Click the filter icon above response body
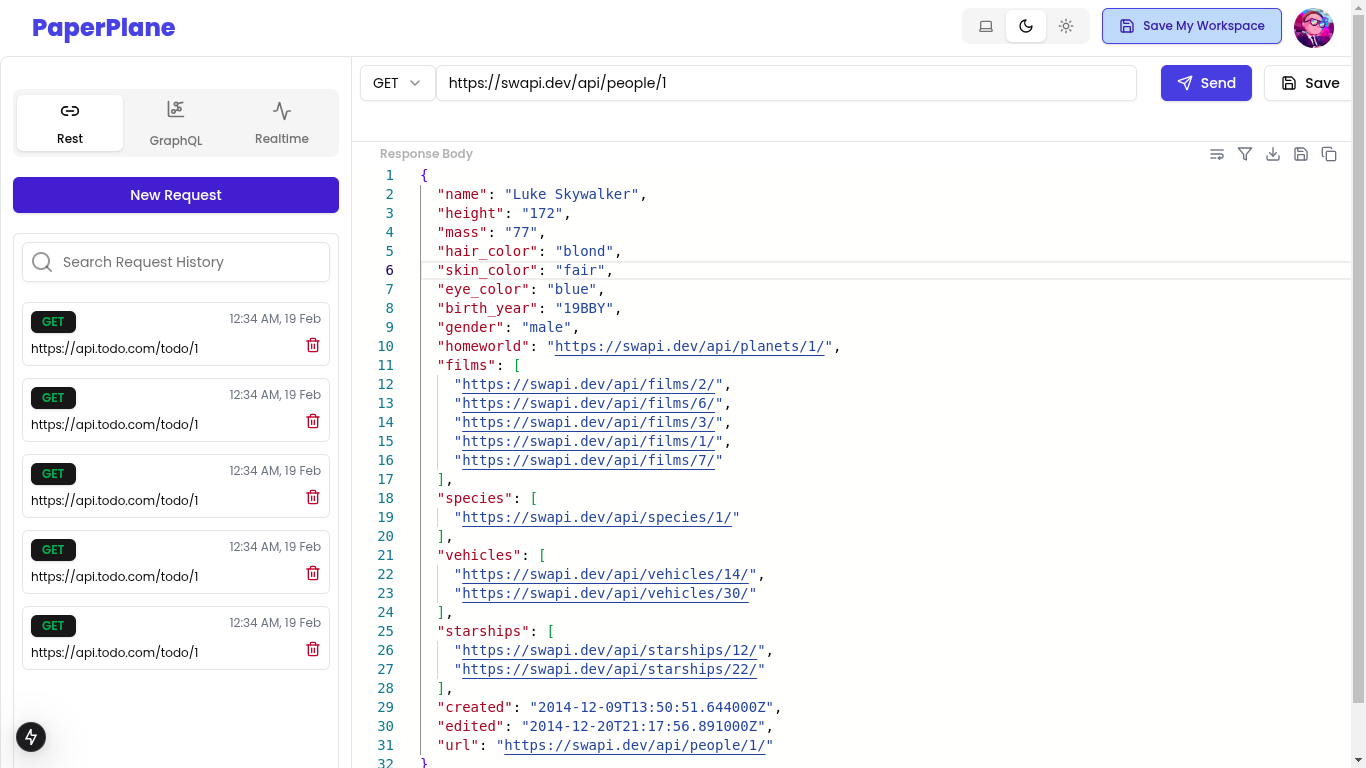Image resolution: width=1366 pixels, height=768 pixels. click(x=1245, y=154)
